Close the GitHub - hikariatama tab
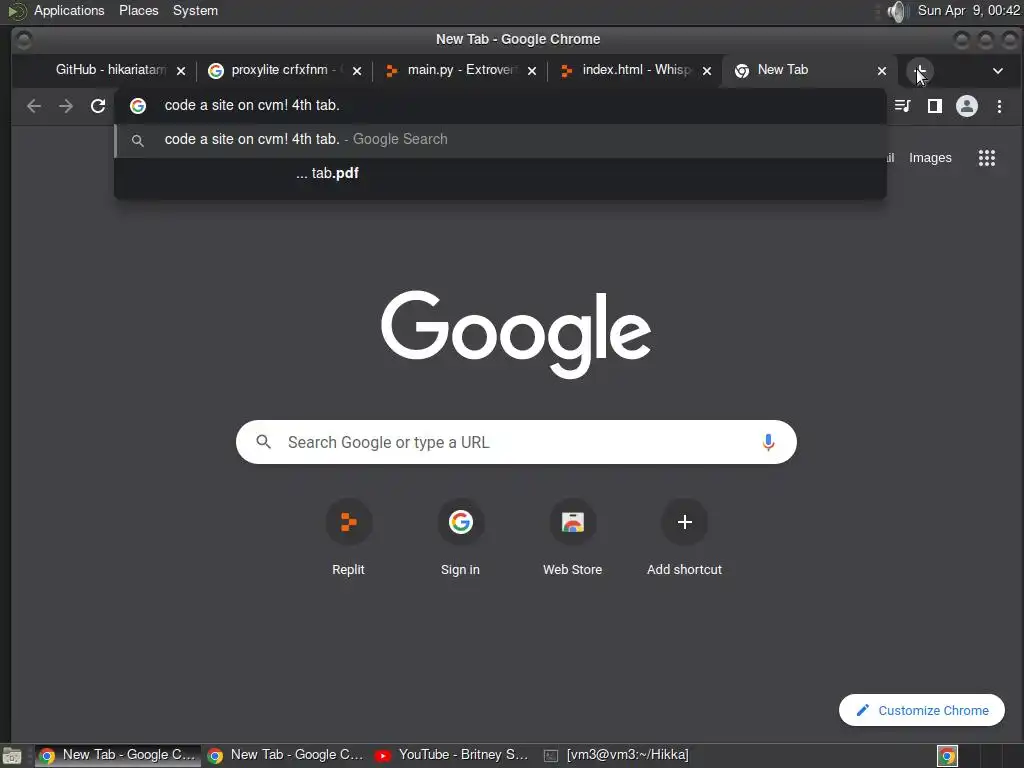1024x768 pixels. [x=181, y=71]
